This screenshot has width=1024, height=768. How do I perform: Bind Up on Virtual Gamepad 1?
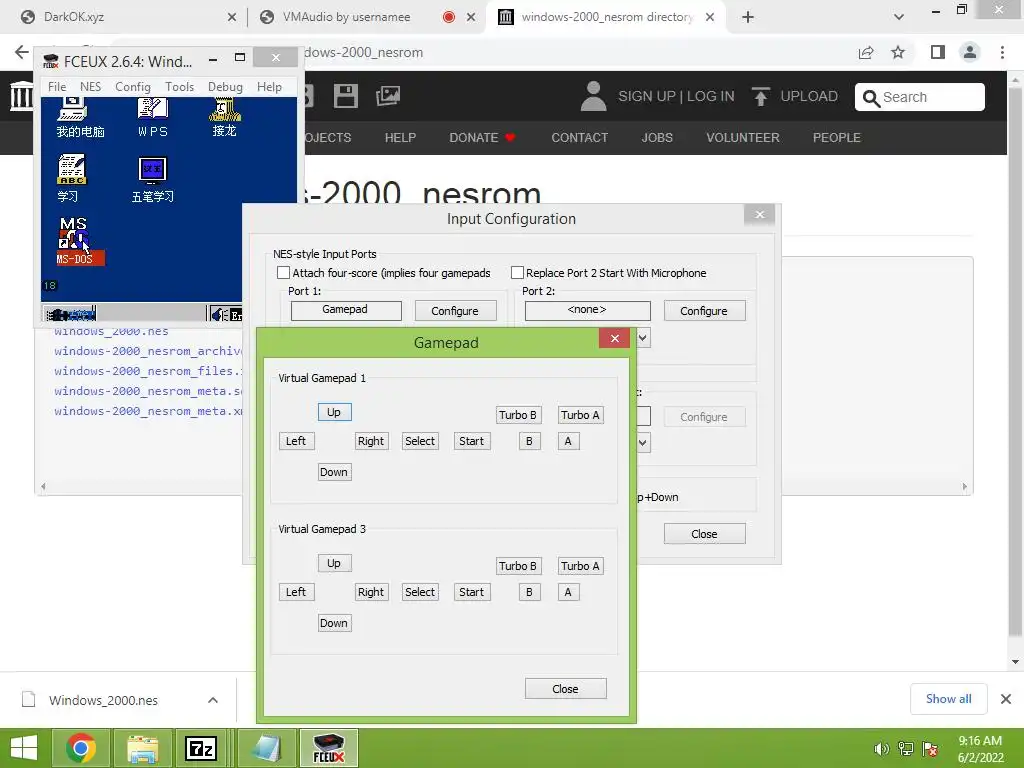(334, 412)
